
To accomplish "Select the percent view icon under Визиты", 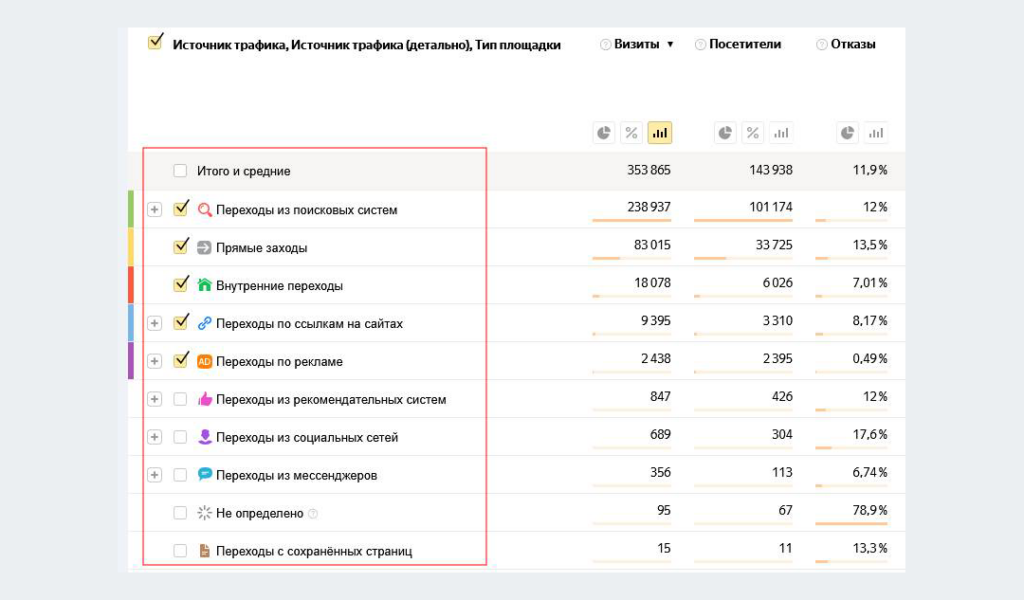I will [631, 133].
